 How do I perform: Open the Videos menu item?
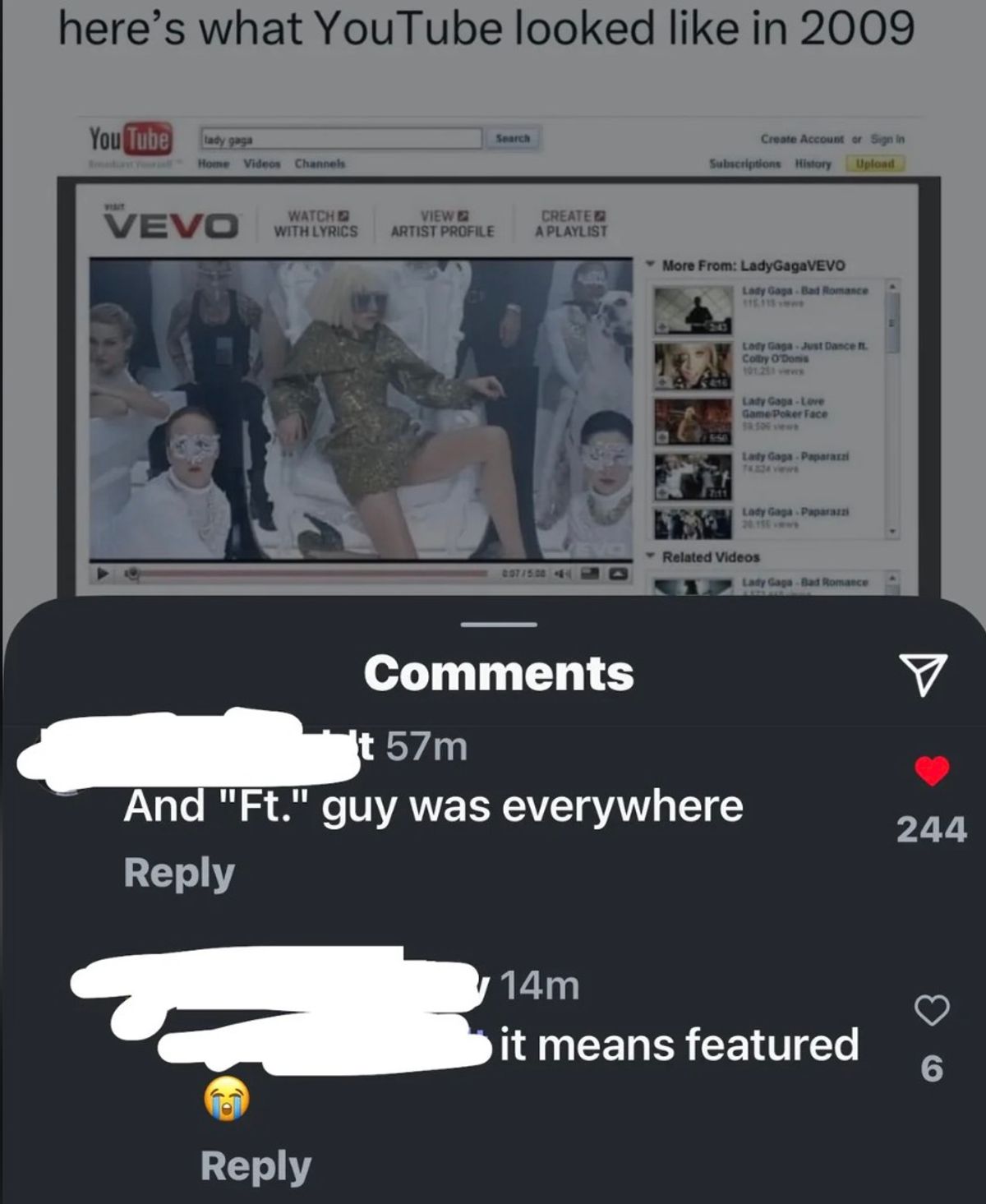[261, 164]
